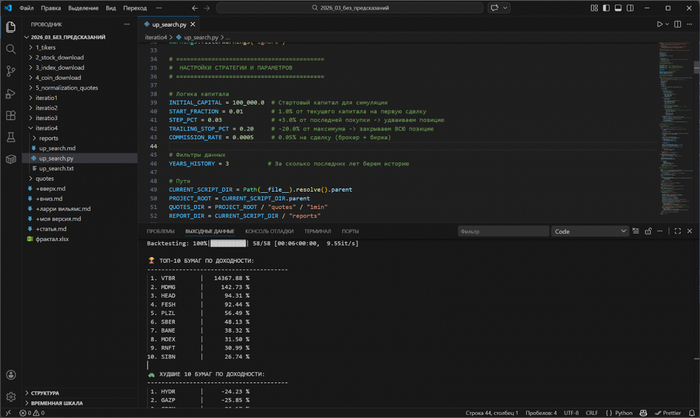Screen dimensions: 700x418
Task: Clear the output with the list icon
Action: coord(636,231)
